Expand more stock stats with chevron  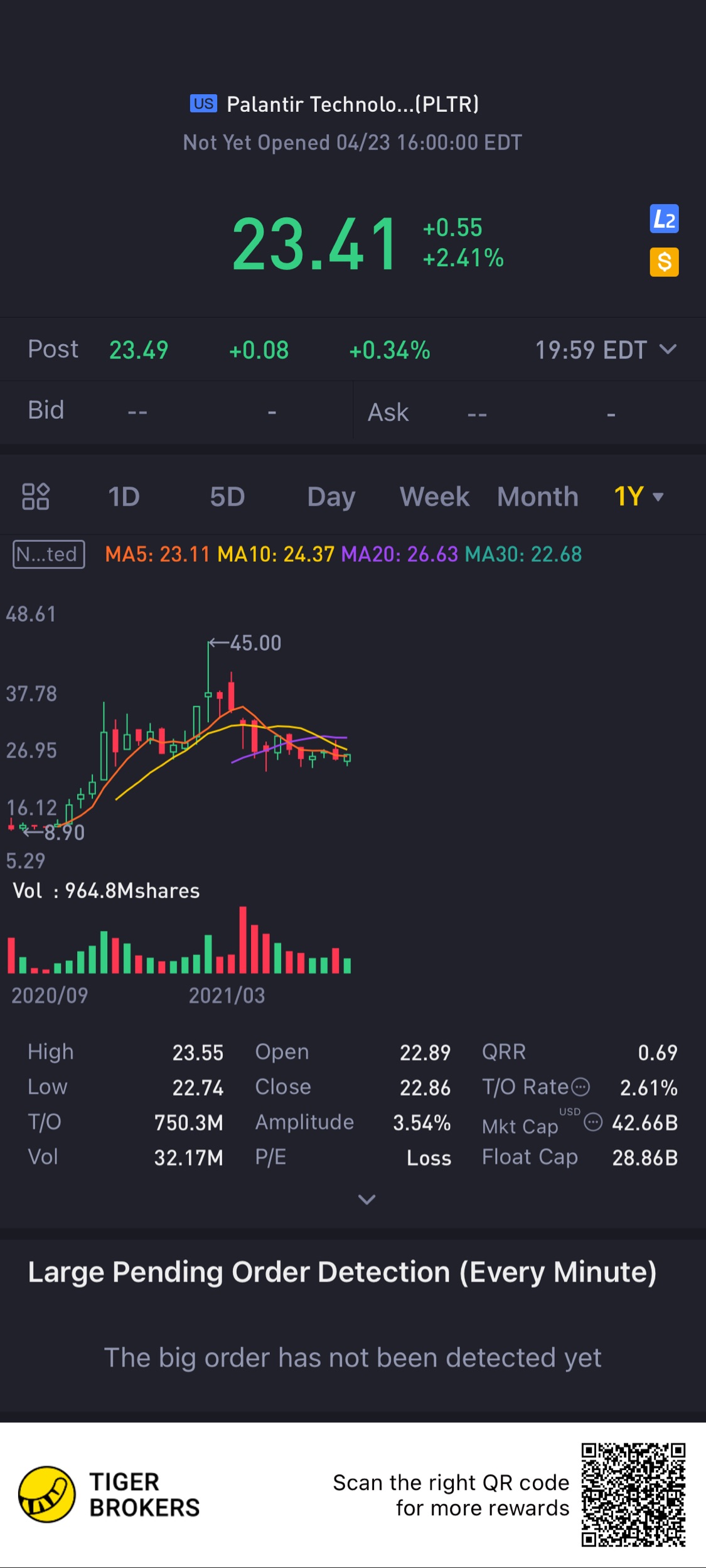pos(366,1199)
